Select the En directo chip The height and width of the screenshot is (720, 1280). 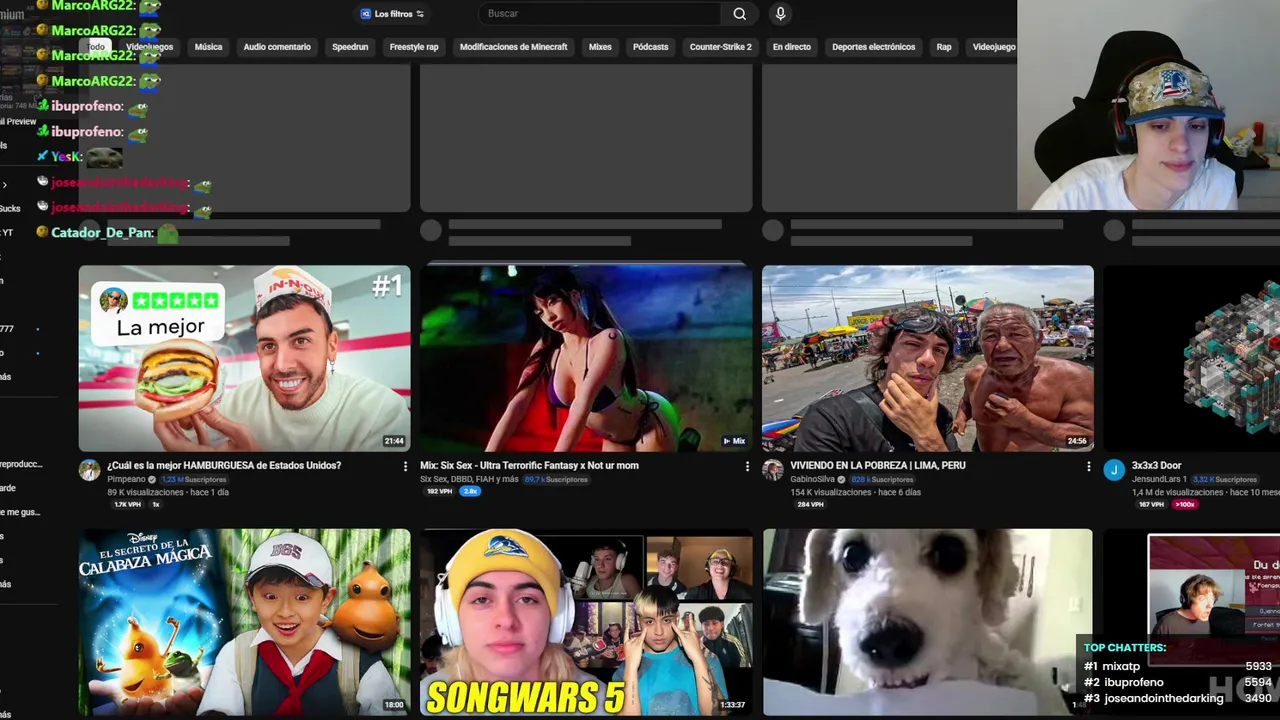click(792, 47)
